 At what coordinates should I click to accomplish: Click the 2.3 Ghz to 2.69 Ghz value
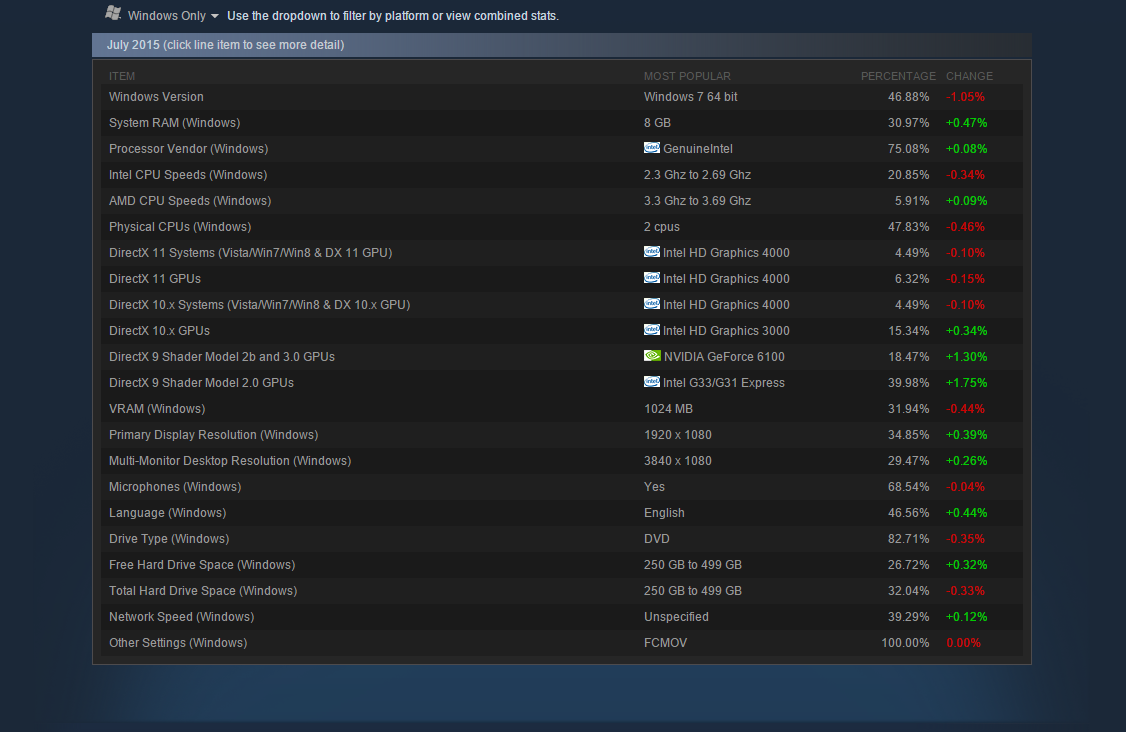pyautogui.click(x=697, y=175)
